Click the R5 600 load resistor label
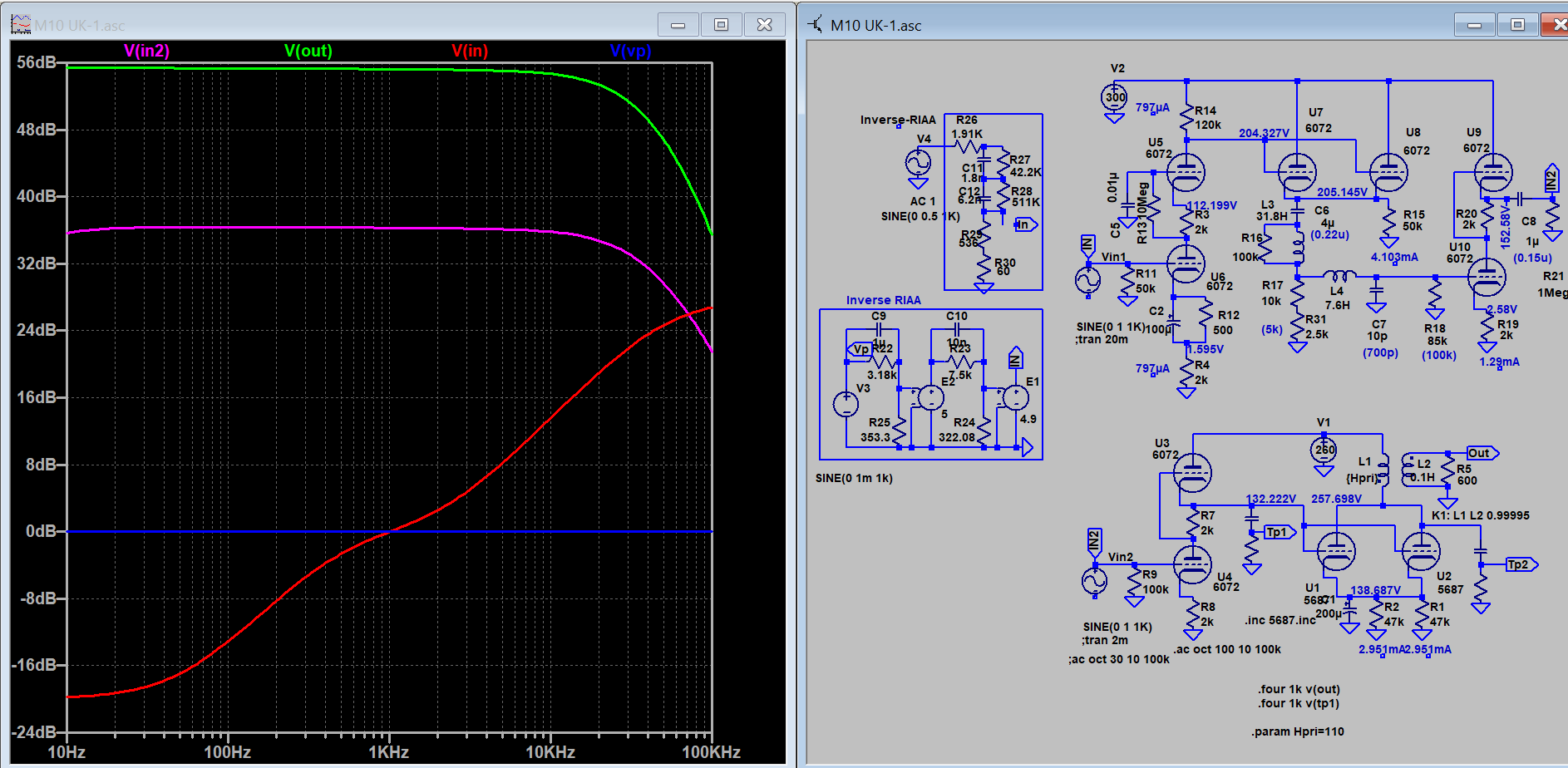This screenshot has width=1568, height=768. 1467,475
